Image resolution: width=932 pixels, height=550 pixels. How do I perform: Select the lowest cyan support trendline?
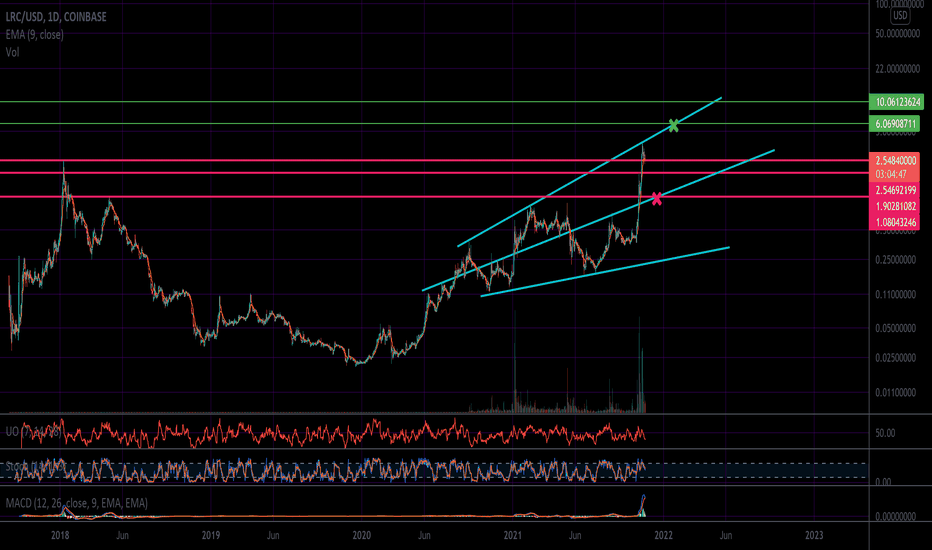point(605,271)
